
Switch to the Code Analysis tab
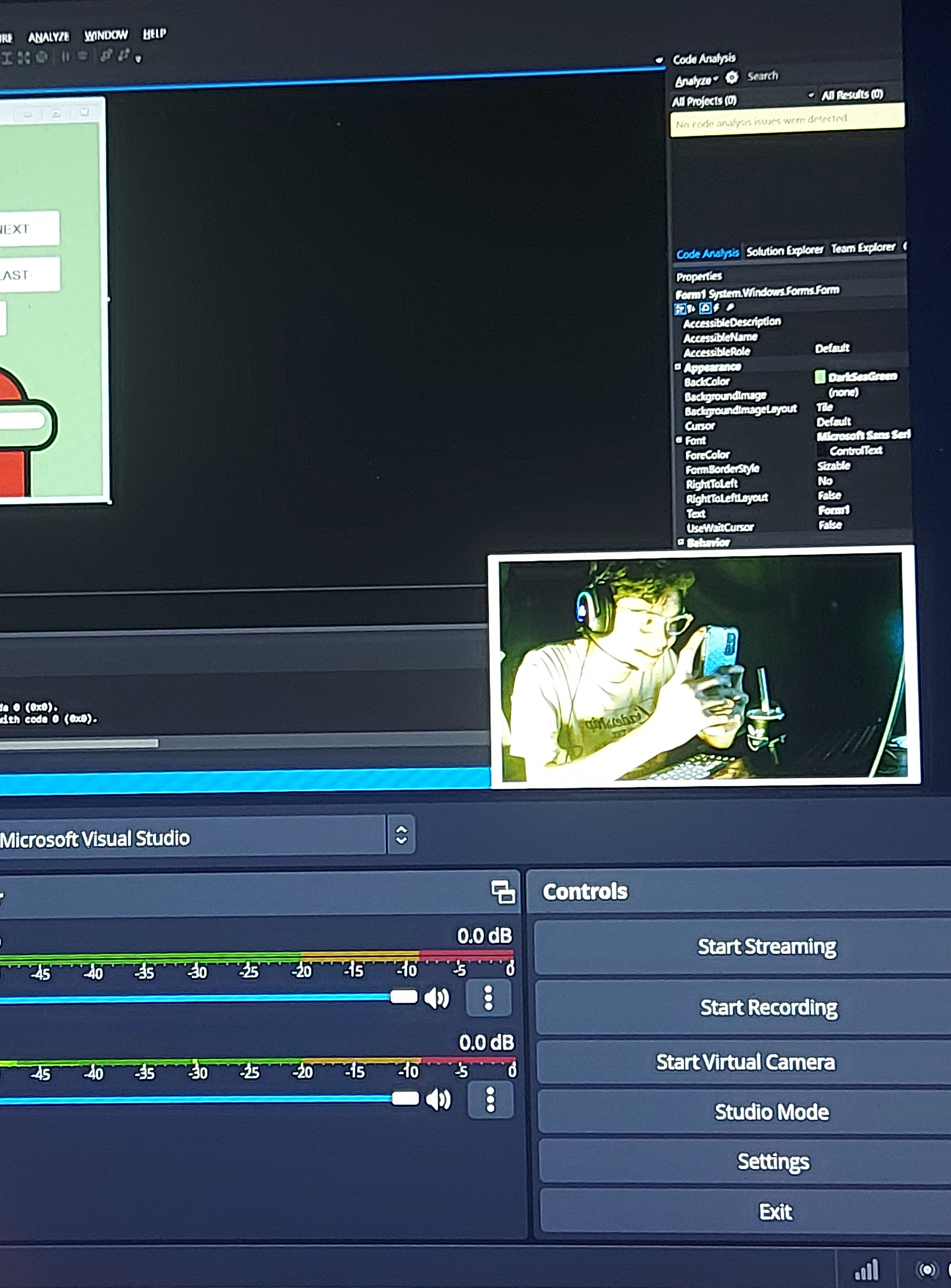(708, 253)
